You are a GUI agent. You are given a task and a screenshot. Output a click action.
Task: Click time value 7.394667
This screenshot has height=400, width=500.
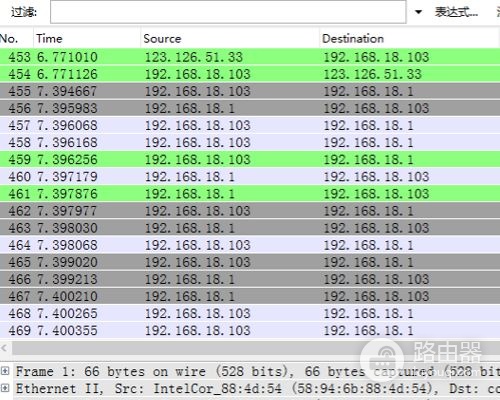tap(67, 91)
